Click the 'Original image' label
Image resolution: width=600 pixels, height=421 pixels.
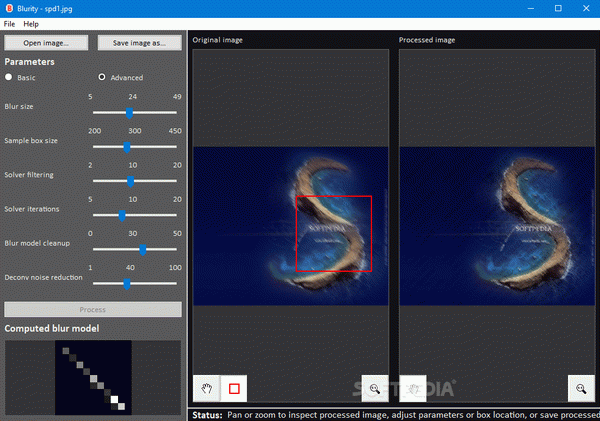point(217,40)
